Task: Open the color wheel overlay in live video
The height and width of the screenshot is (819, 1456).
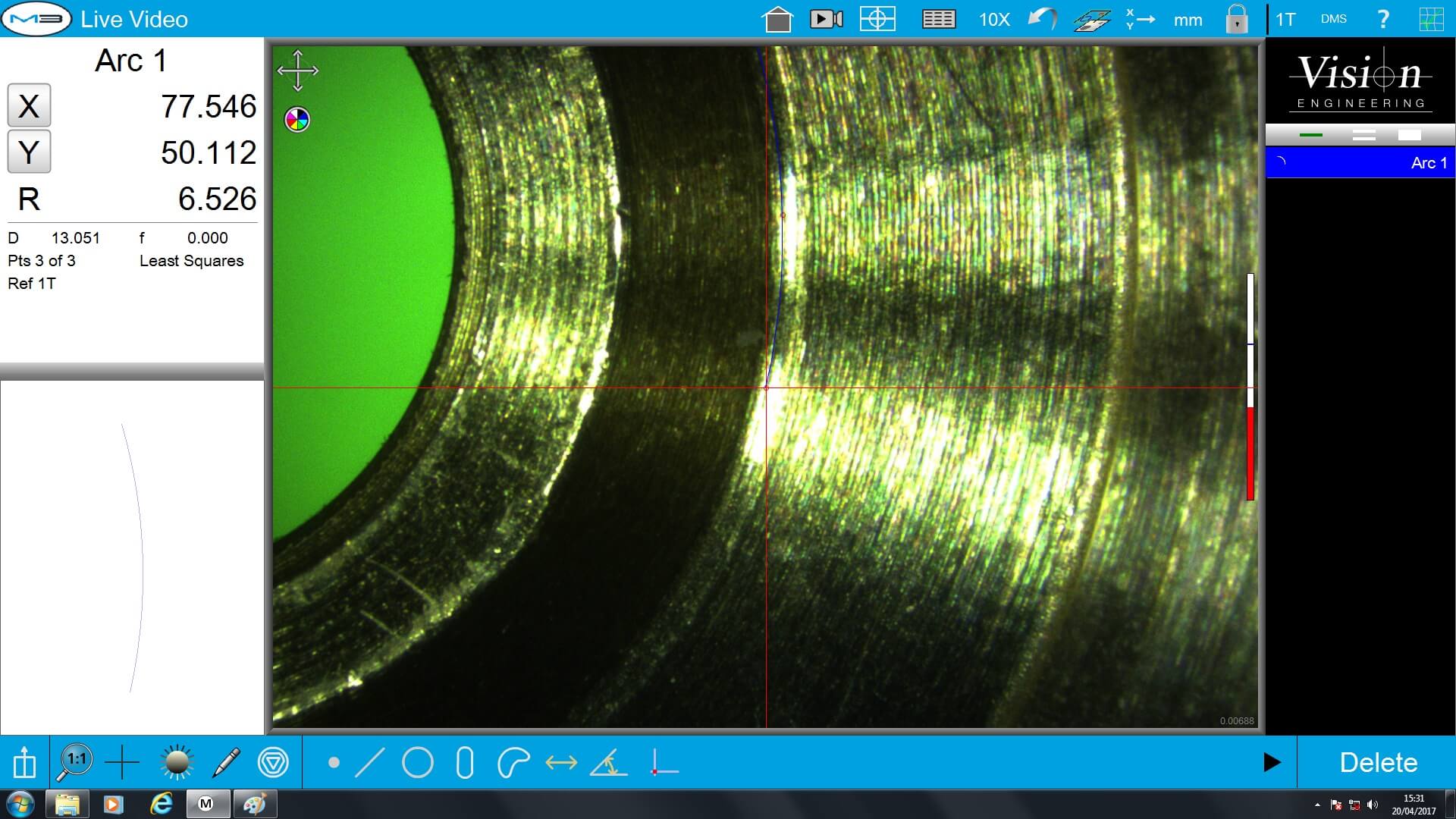Action: (x=297, y=118)
